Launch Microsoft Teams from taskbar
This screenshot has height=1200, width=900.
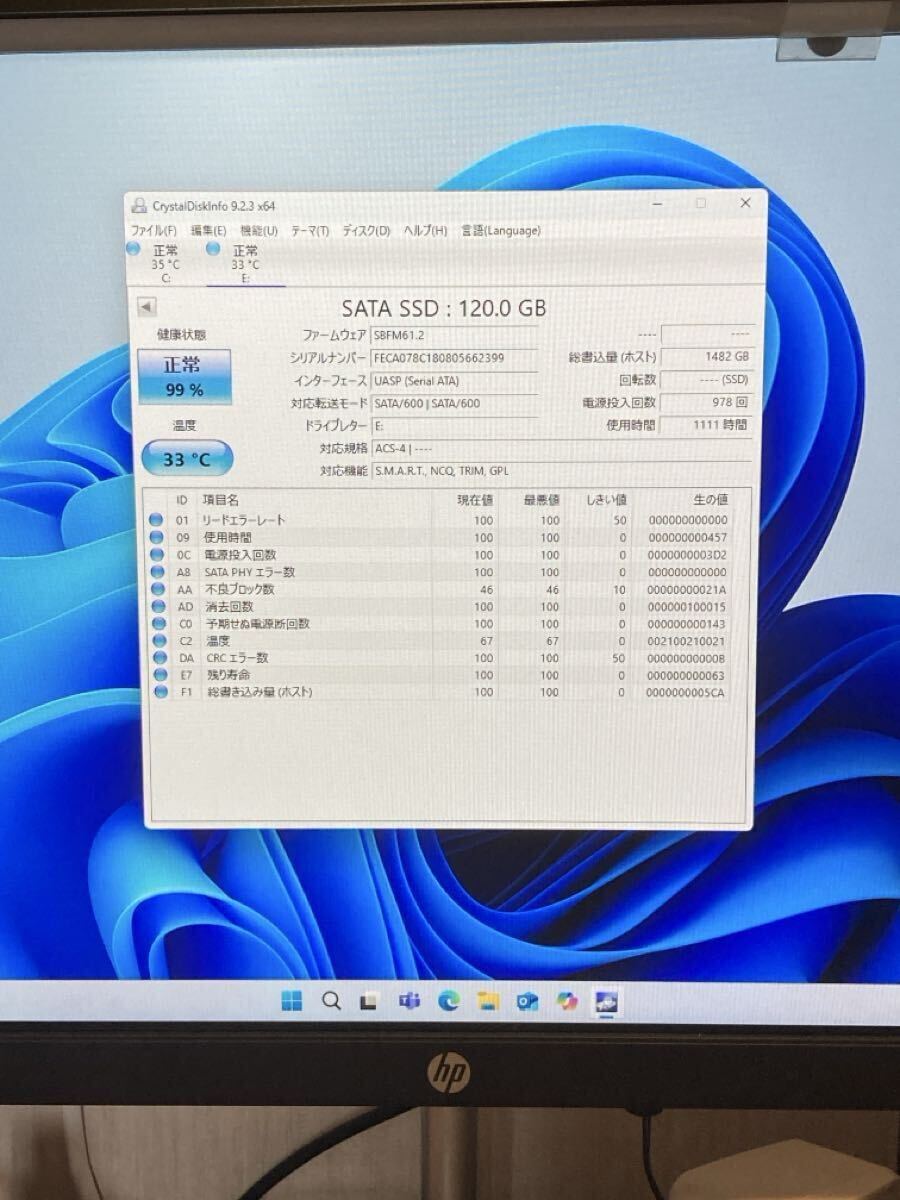pos(409,1001)
